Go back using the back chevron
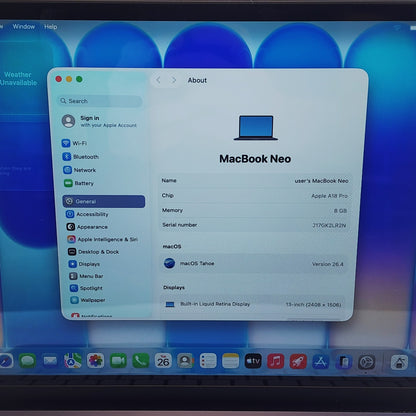The height and width of the screenshot is (416, 416). [158, 80]
